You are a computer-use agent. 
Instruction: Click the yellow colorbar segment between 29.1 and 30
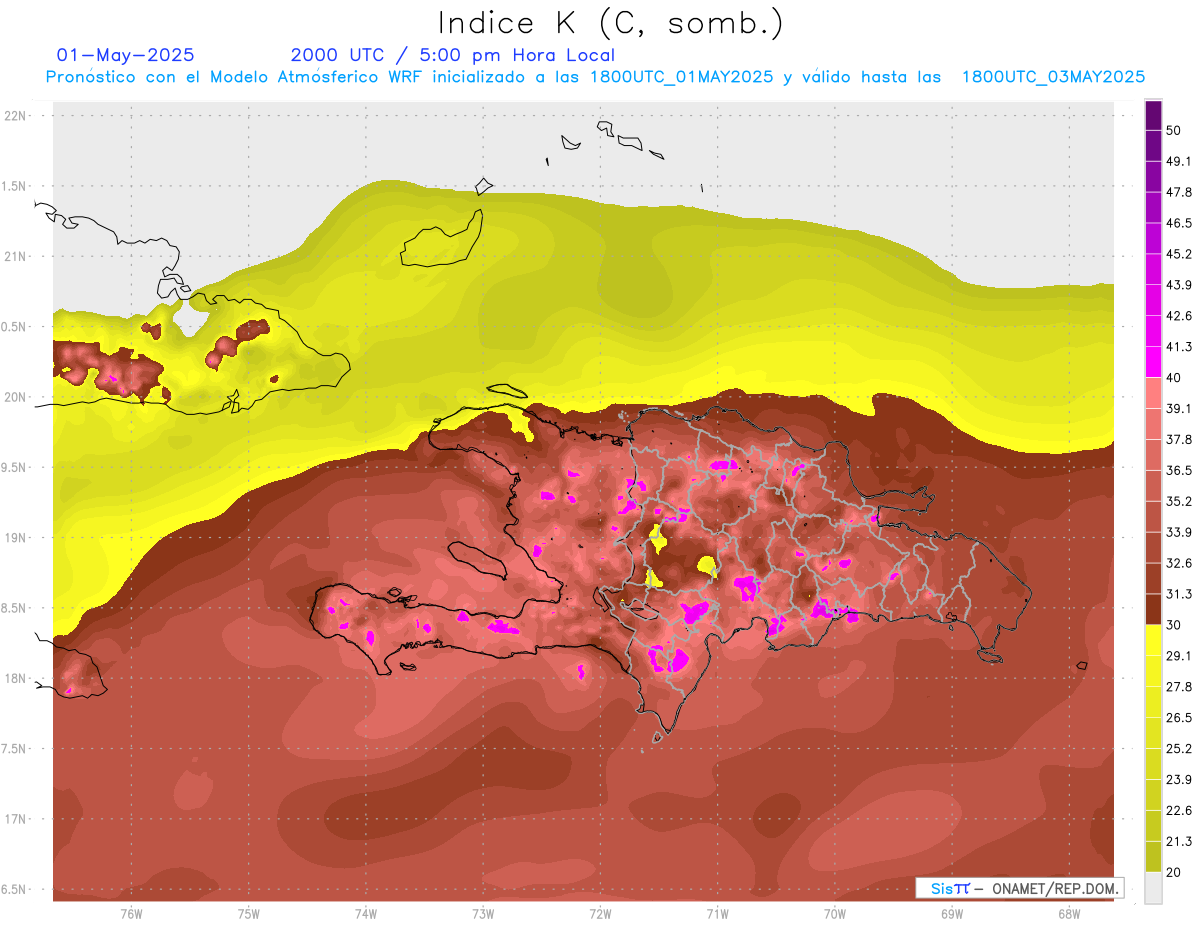(1153, 640)
